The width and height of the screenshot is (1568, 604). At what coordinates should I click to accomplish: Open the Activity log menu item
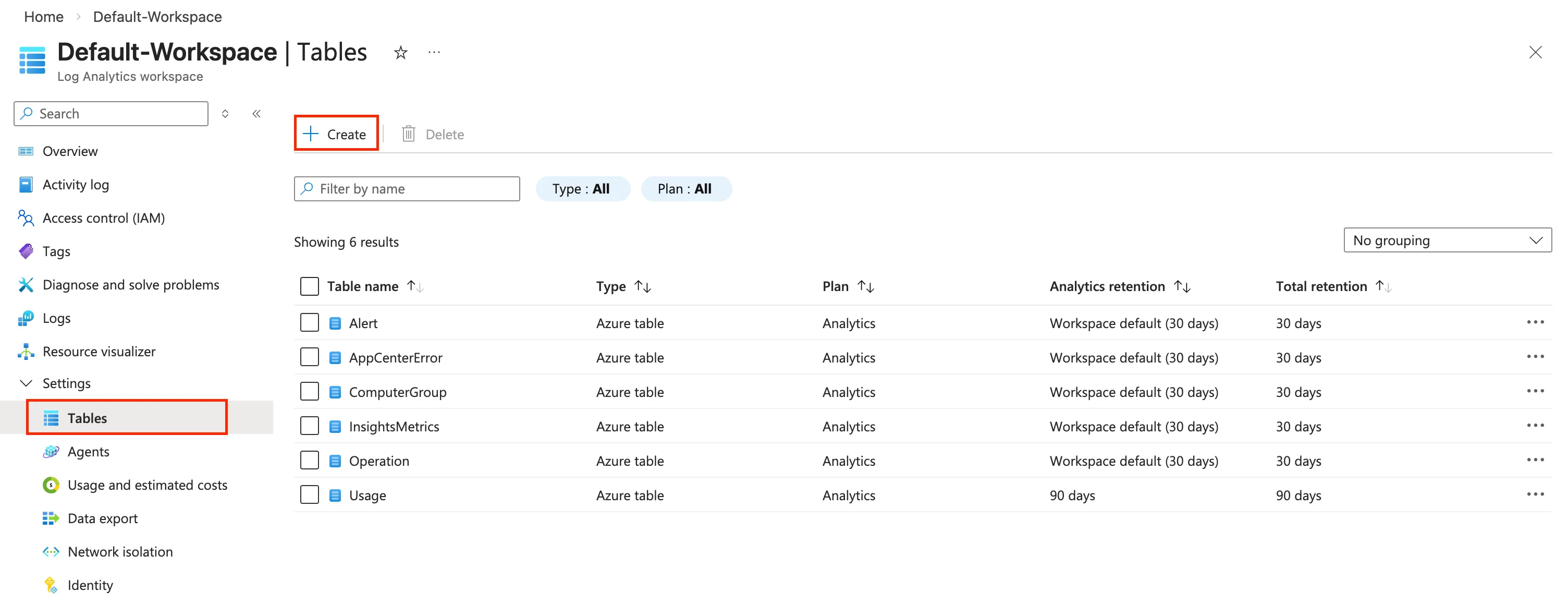tap(76, 185)
